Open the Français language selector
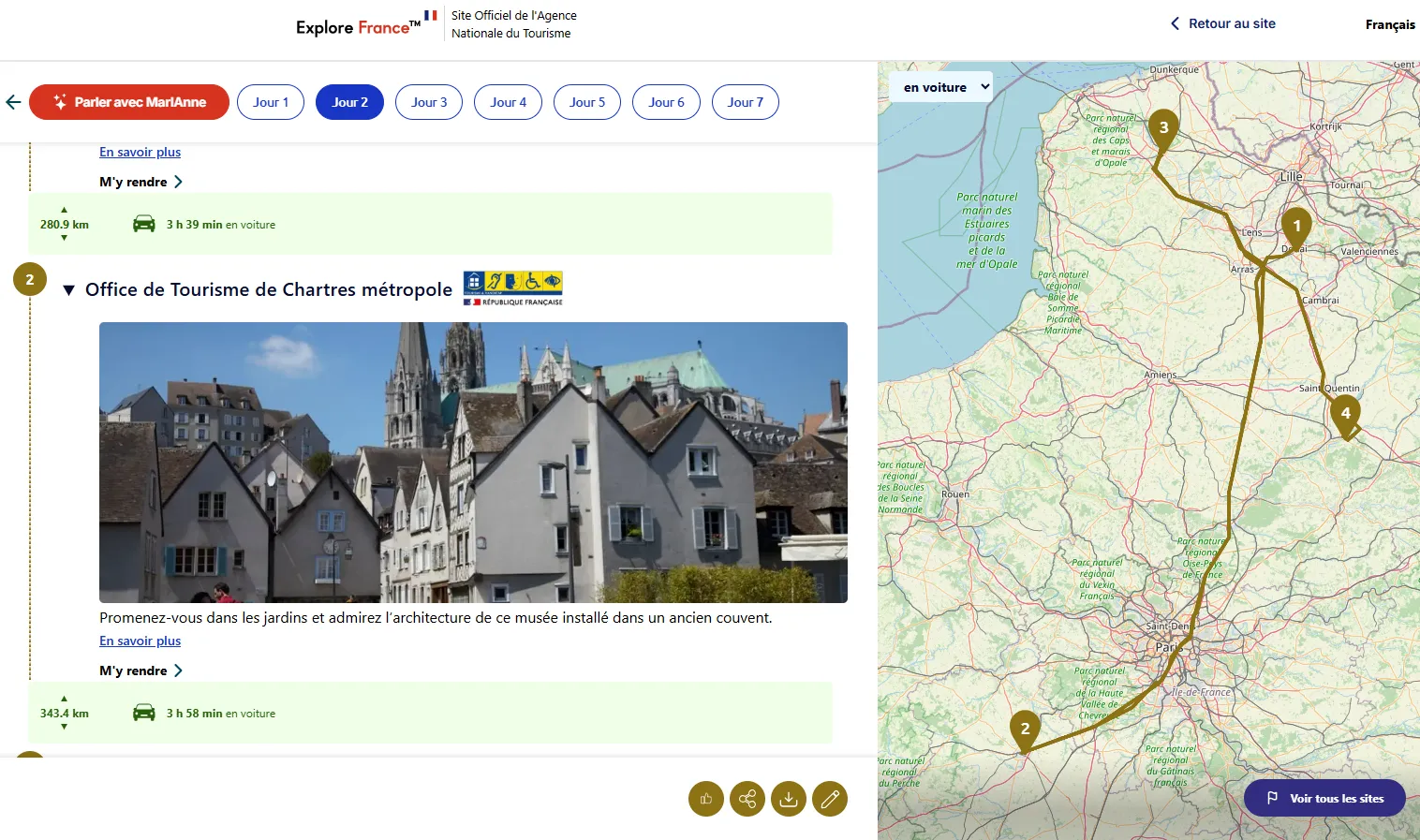The height and width of the screenshot is (840, 1420). tap(1389, 24)
